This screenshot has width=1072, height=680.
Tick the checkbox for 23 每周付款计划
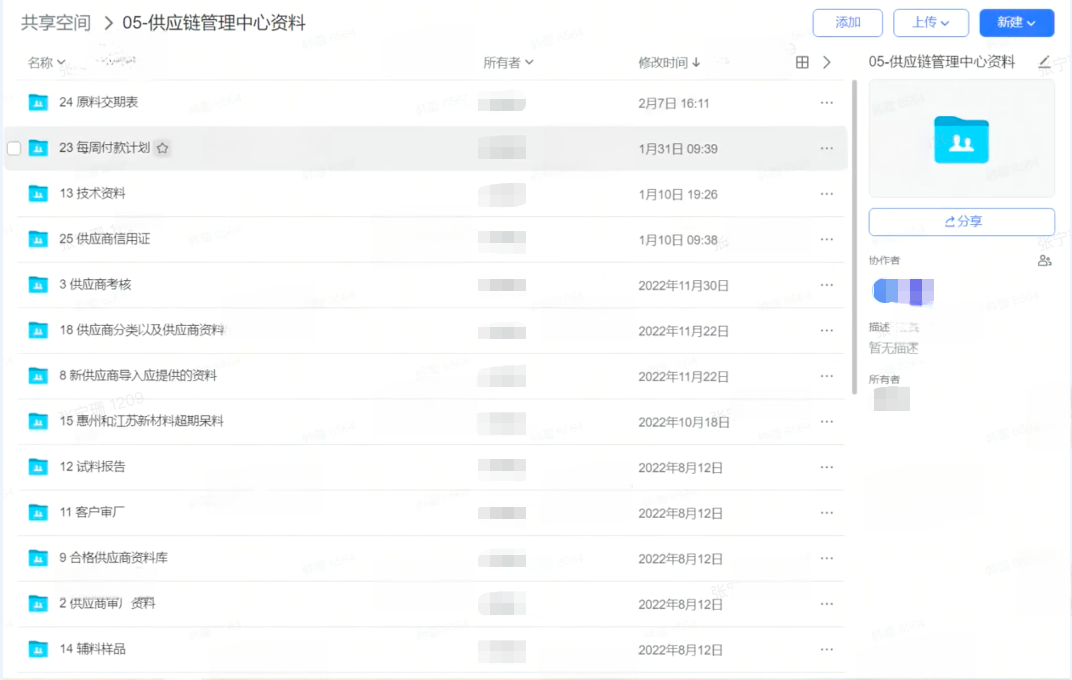tap(14, 148)
